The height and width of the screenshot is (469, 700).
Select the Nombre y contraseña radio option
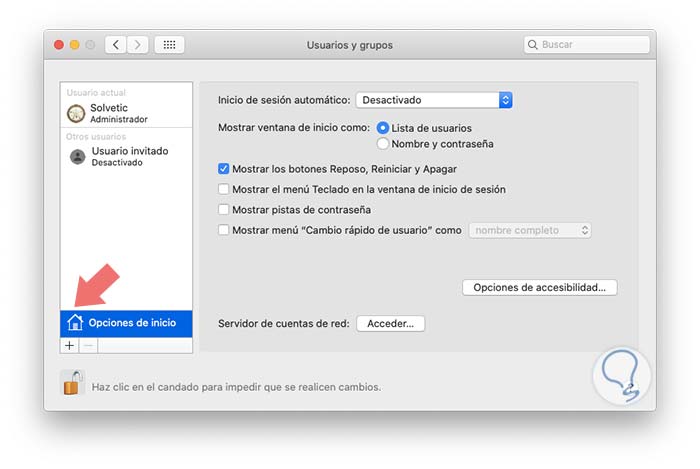383,144
